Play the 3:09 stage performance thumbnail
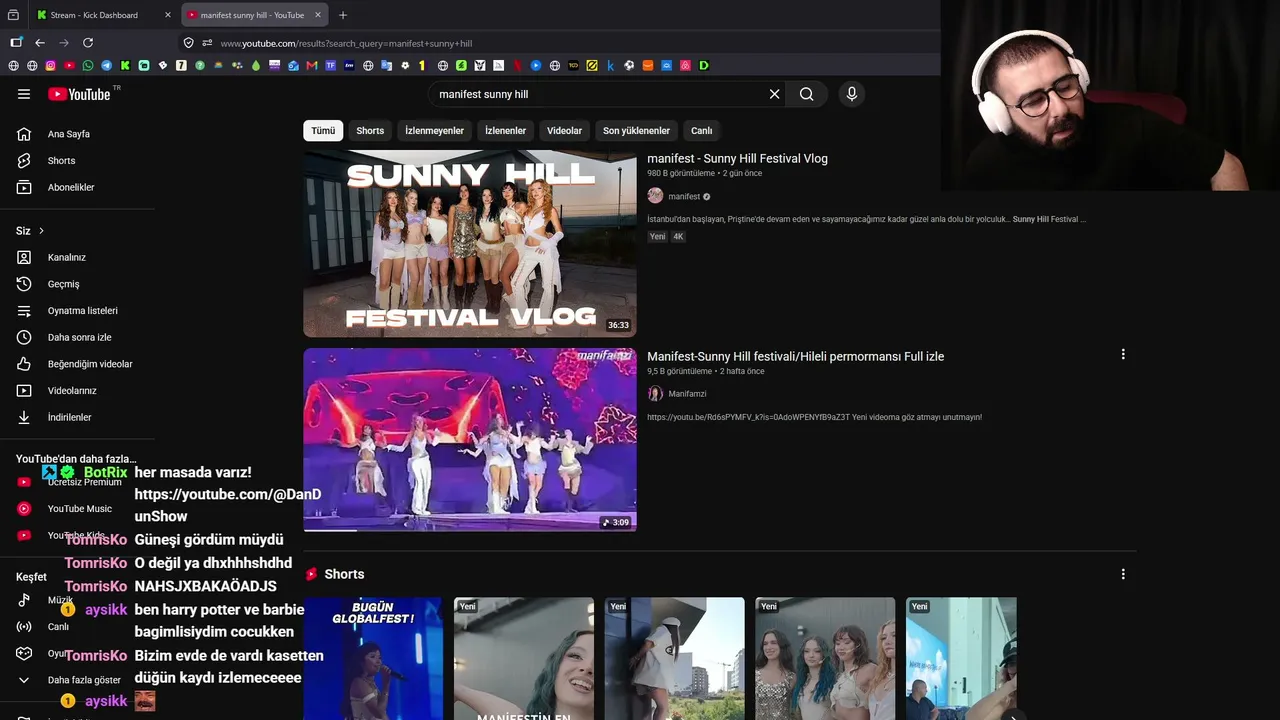 click(x=470, y=439)
